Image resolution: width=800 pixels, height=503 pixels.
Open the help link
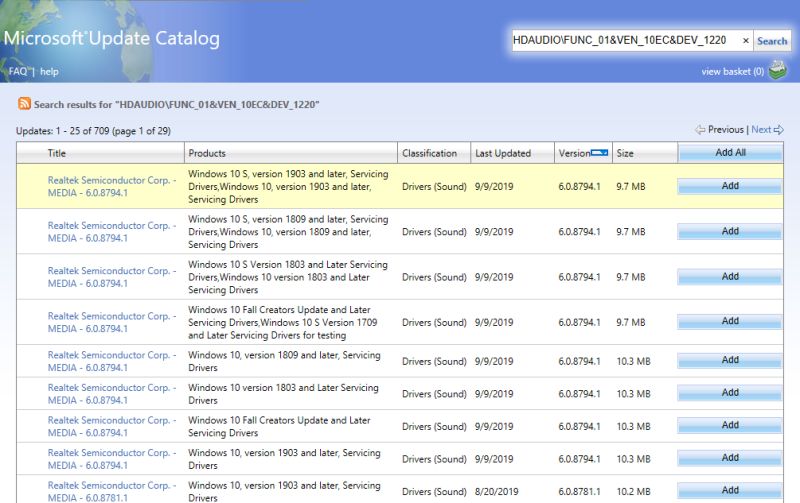[49, 71]
